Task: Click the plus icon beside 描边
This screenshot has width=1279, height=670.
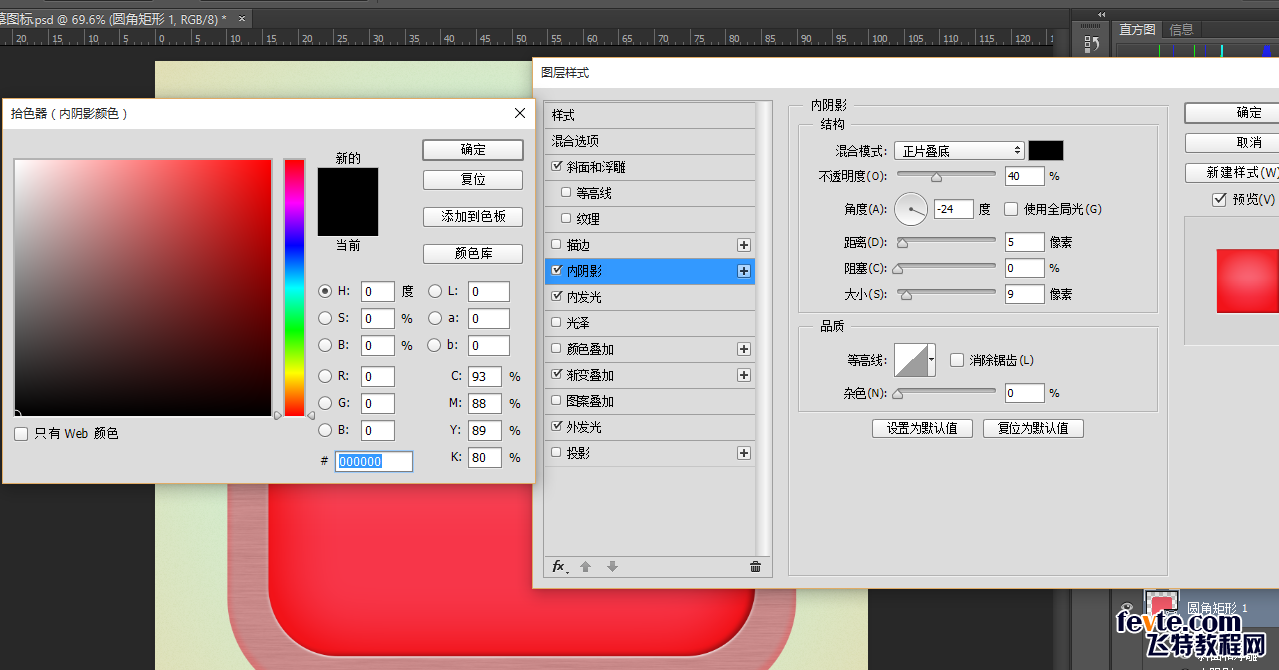Action: point(743,245)
